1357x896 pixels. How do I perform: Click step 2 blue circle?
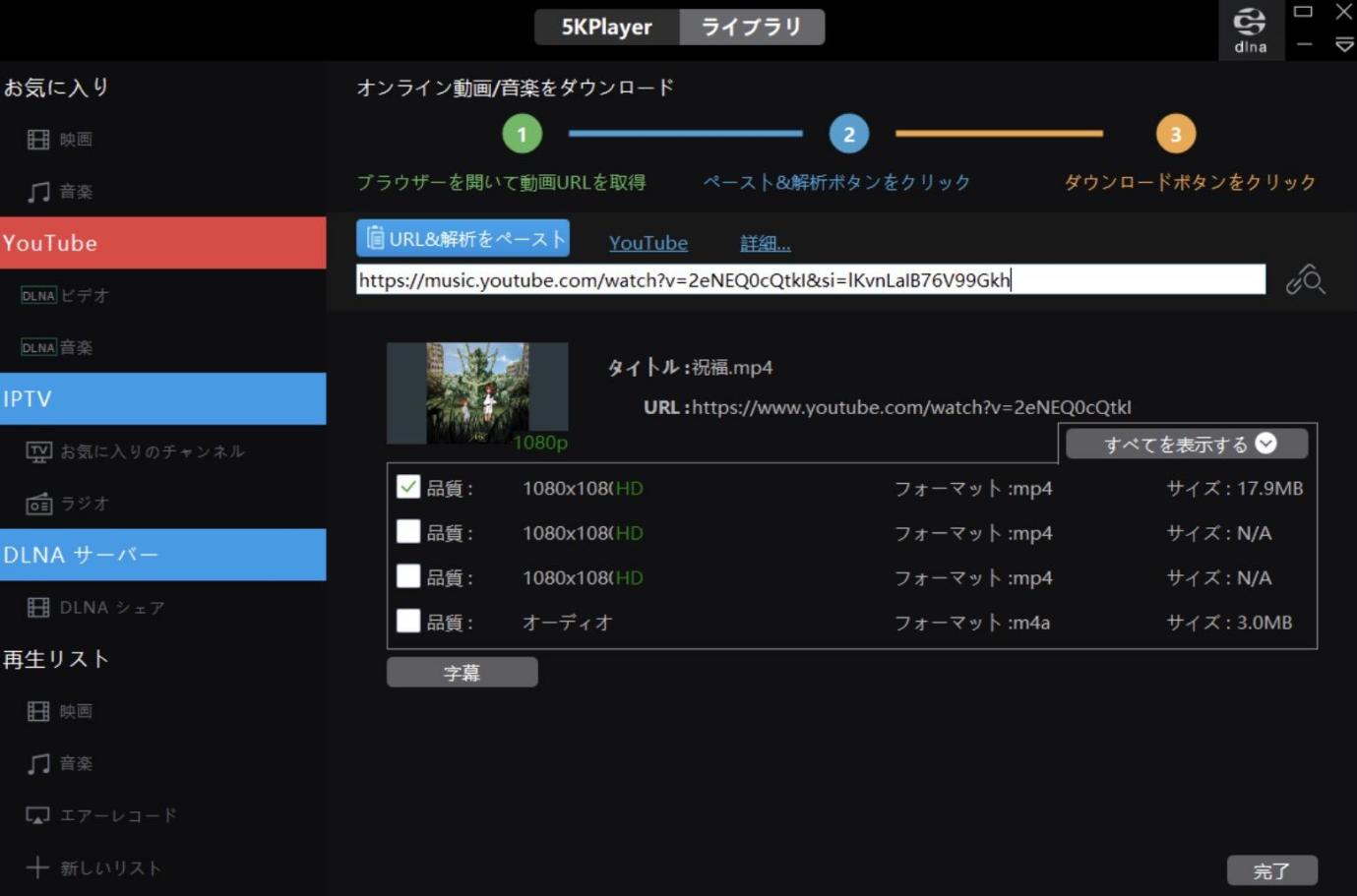849,134
